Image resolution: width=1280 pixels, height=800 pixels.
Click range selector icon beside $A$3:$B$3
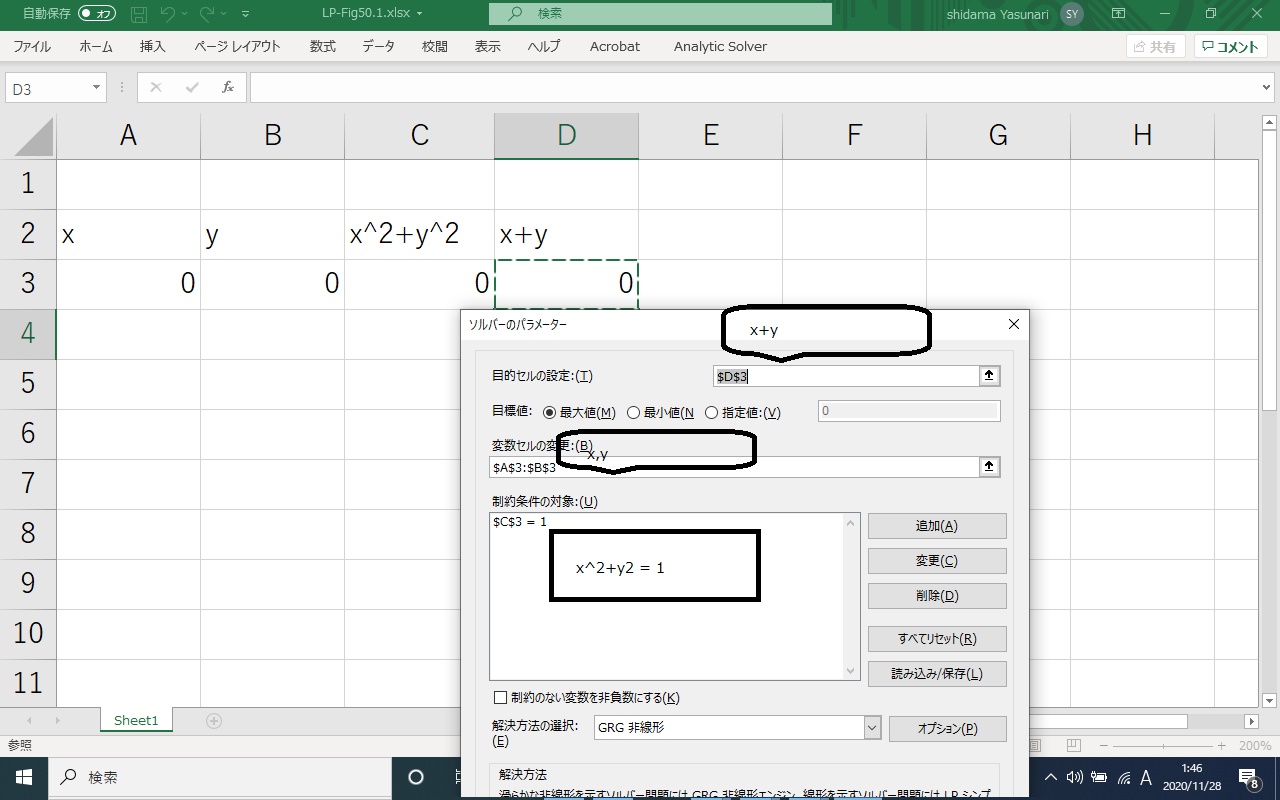[989, 467]
